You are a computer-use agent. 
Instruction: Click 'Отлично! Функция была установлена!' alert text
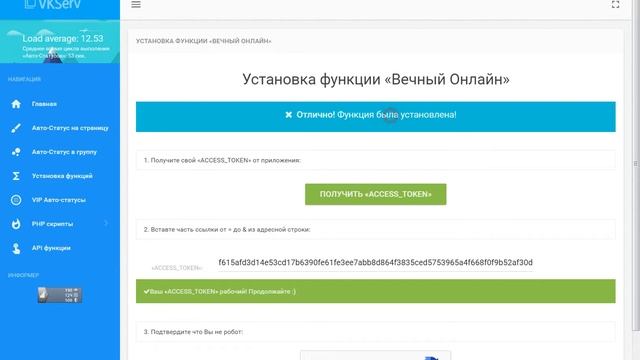coord(376,115)
